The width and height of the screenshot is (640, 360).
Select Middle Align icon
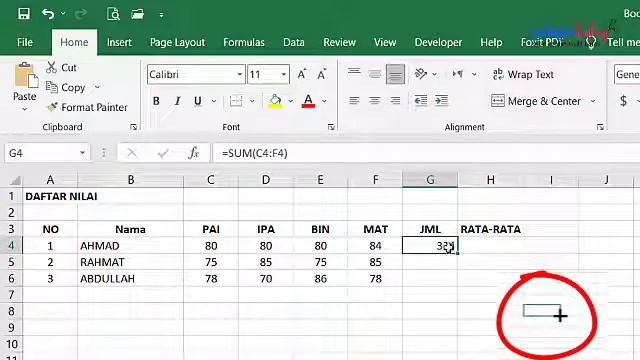tap(374, 73)
